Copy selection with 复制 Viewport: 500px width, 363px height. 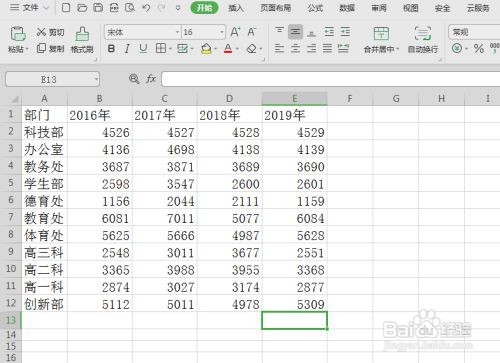50,49
